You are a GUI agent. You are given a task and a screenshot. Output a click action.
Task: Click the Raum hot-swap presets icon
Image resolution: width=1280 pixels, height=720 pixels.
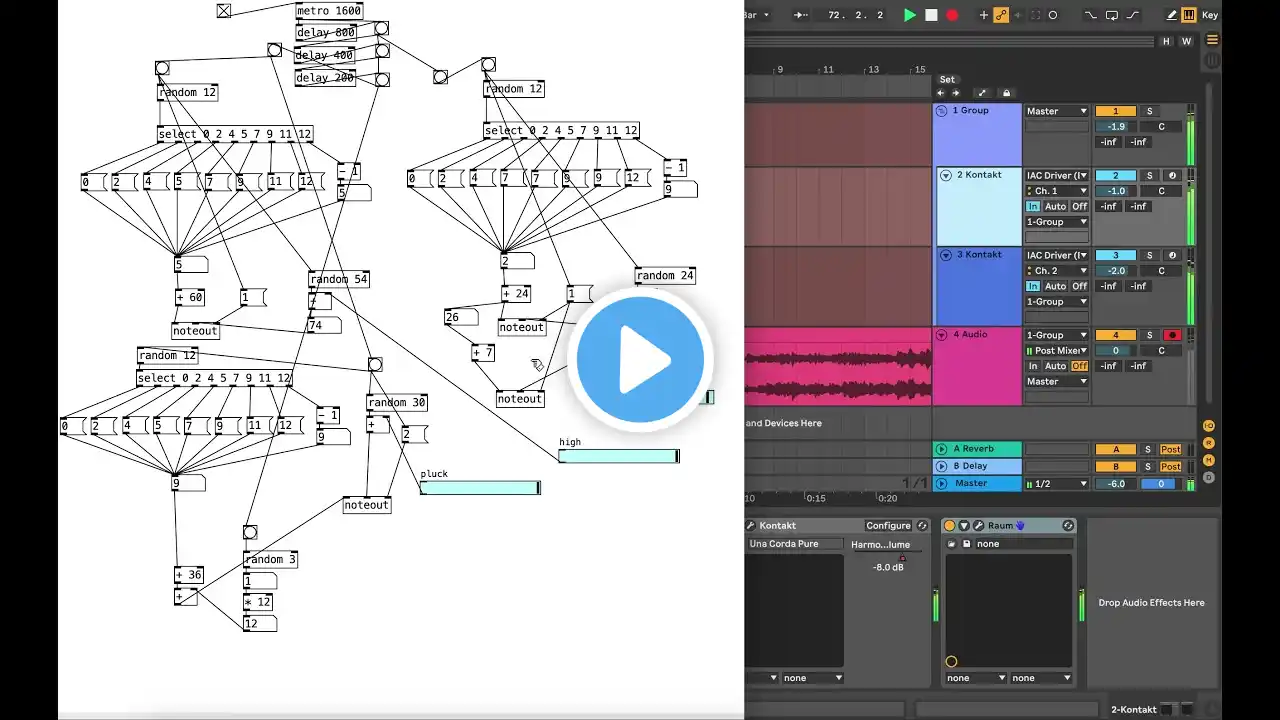pos(1068,526)
